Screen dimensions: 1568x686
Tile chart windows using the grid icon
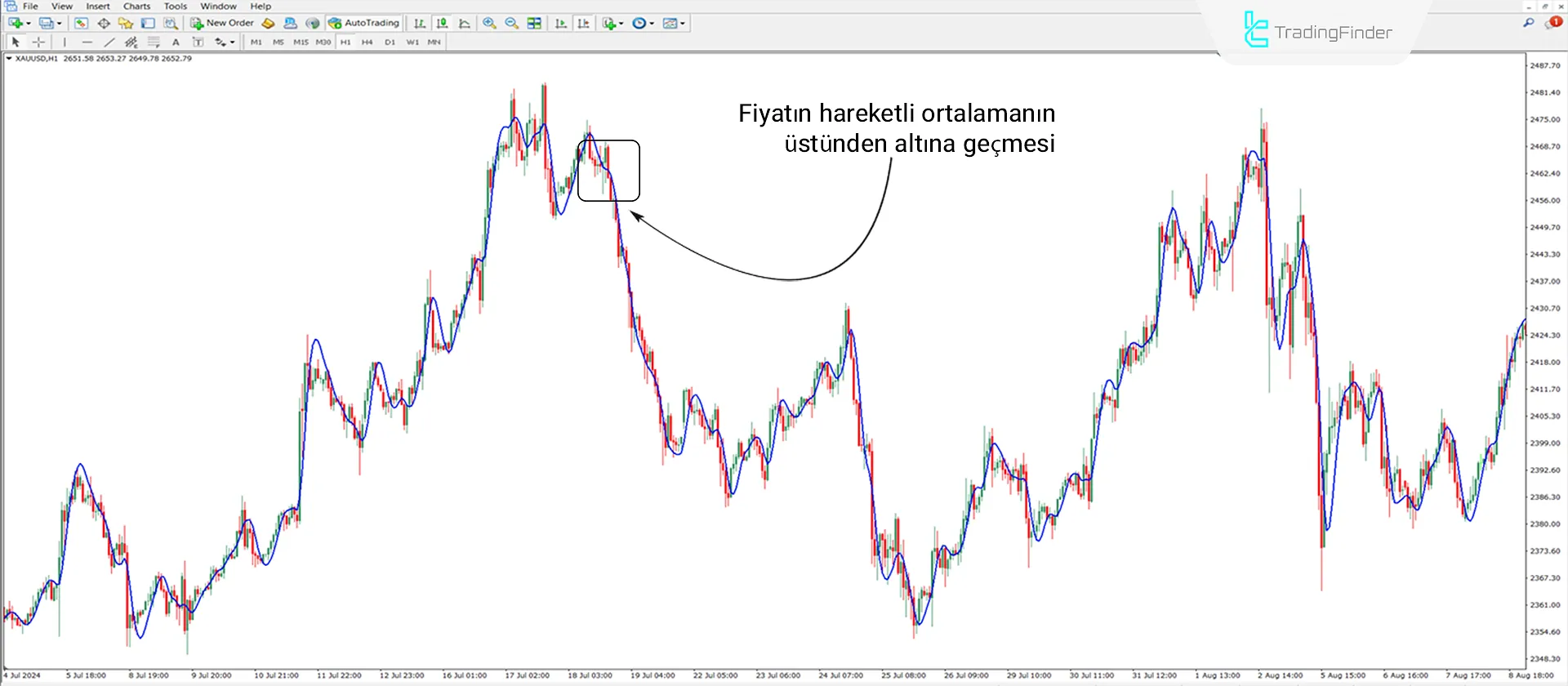click(x=534, y=23)
